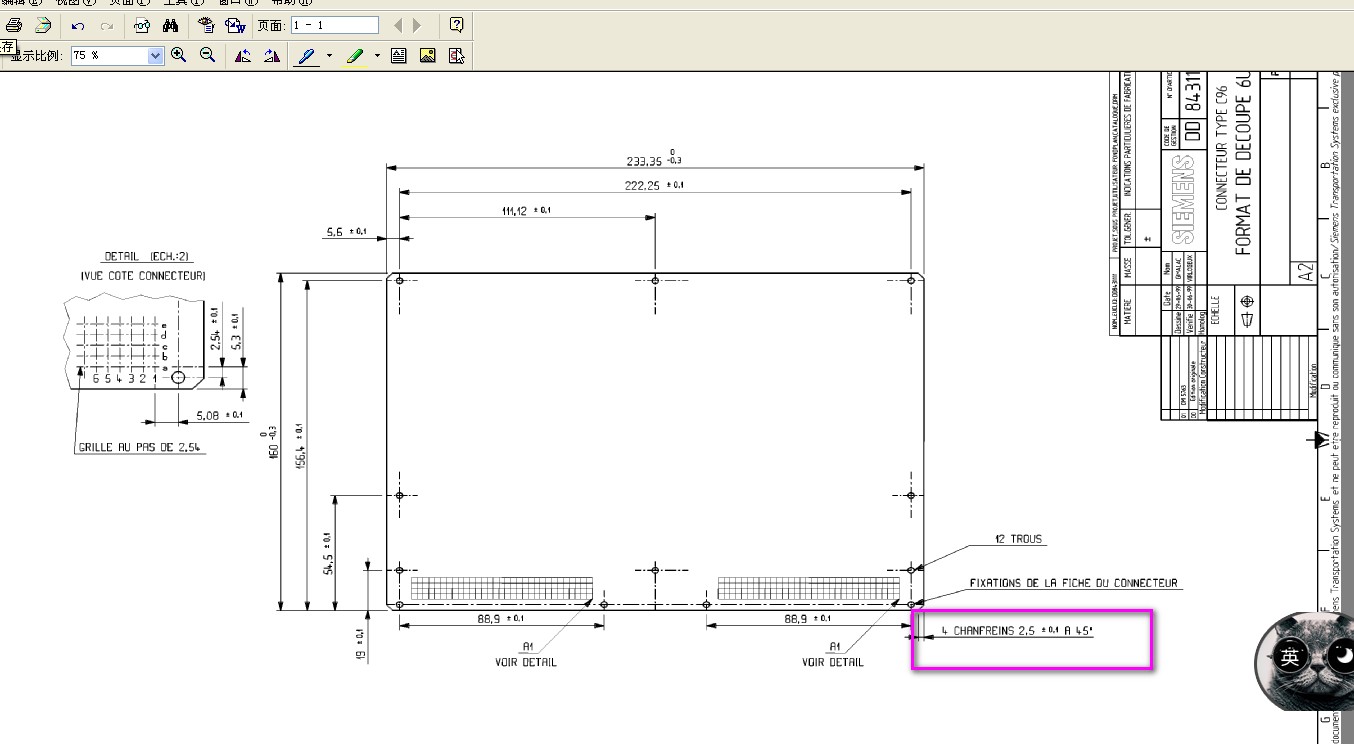Image resolution: width=1354 pixels, height=744 pixels.
Task: Go to the previous page arrow
Action: (398, 25)
